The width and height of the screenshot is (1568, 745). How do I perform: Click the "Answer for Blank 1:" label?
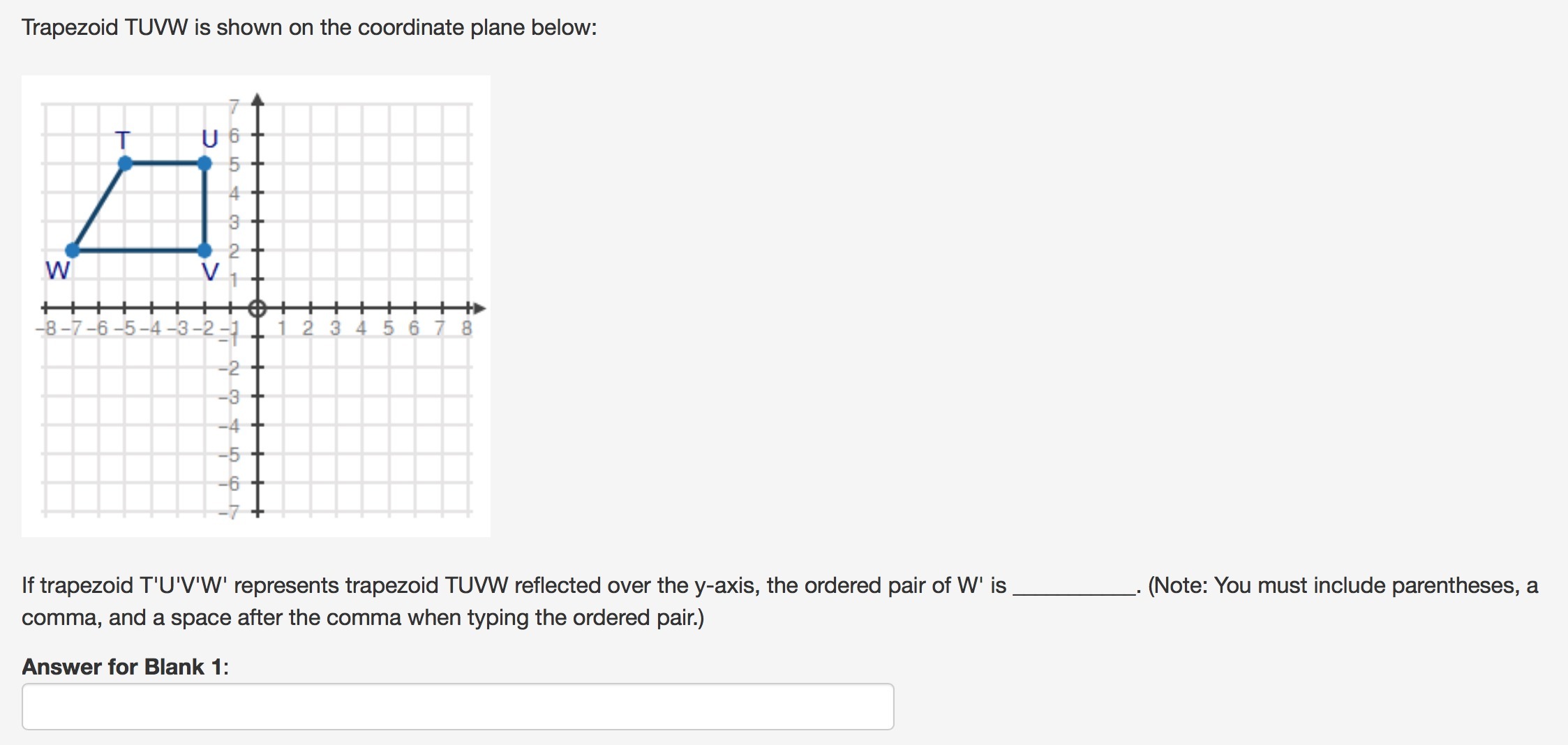coord(126,667)
